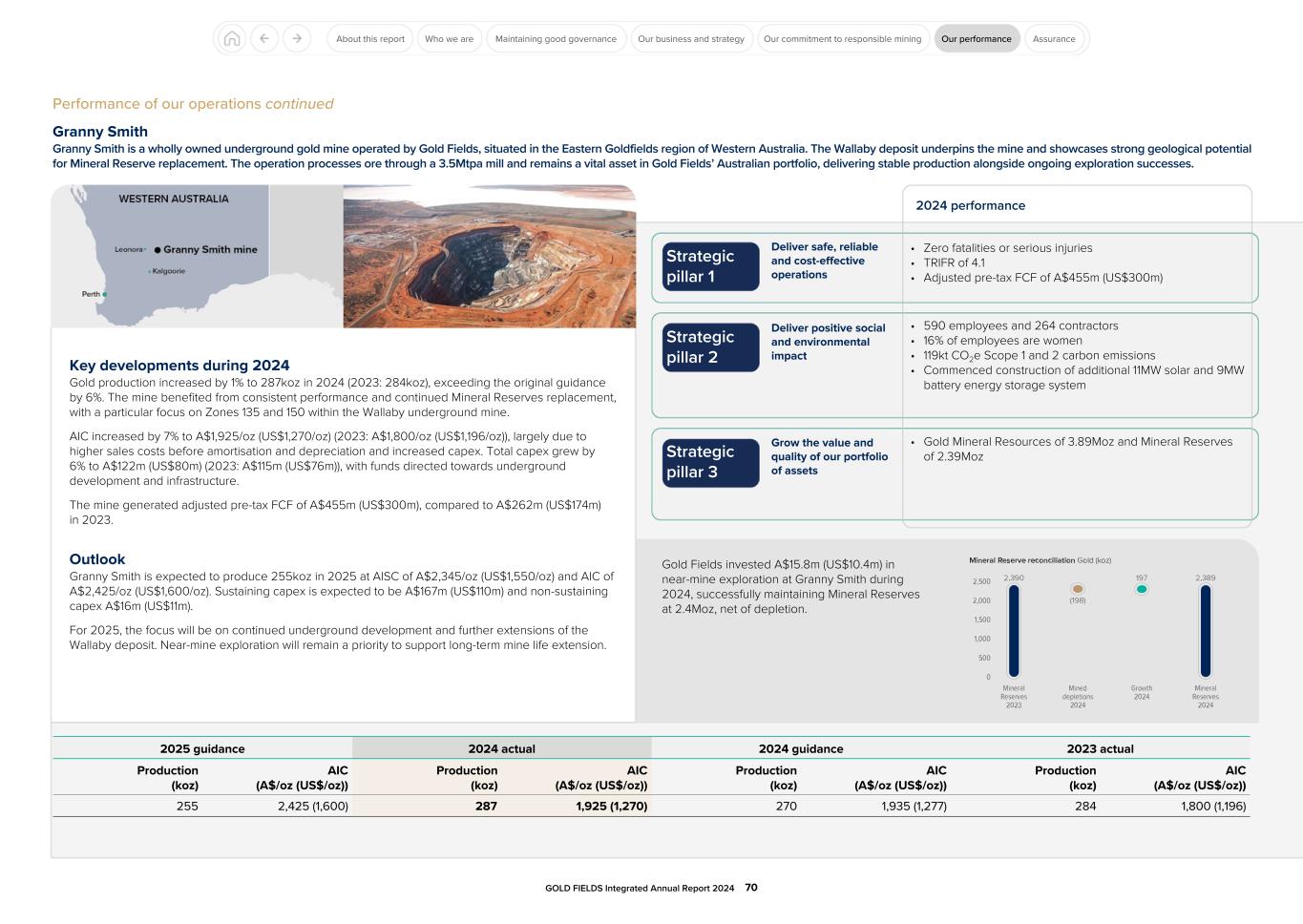Go to Maintaining good governance section
The height and width of the screenshot is (924, 1303).
pos(555,38)
